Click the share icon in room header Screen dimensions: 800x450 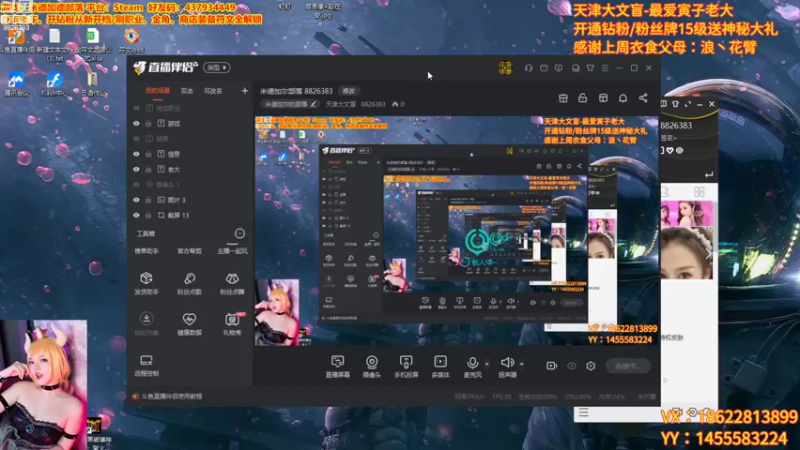tap(643, 98)
